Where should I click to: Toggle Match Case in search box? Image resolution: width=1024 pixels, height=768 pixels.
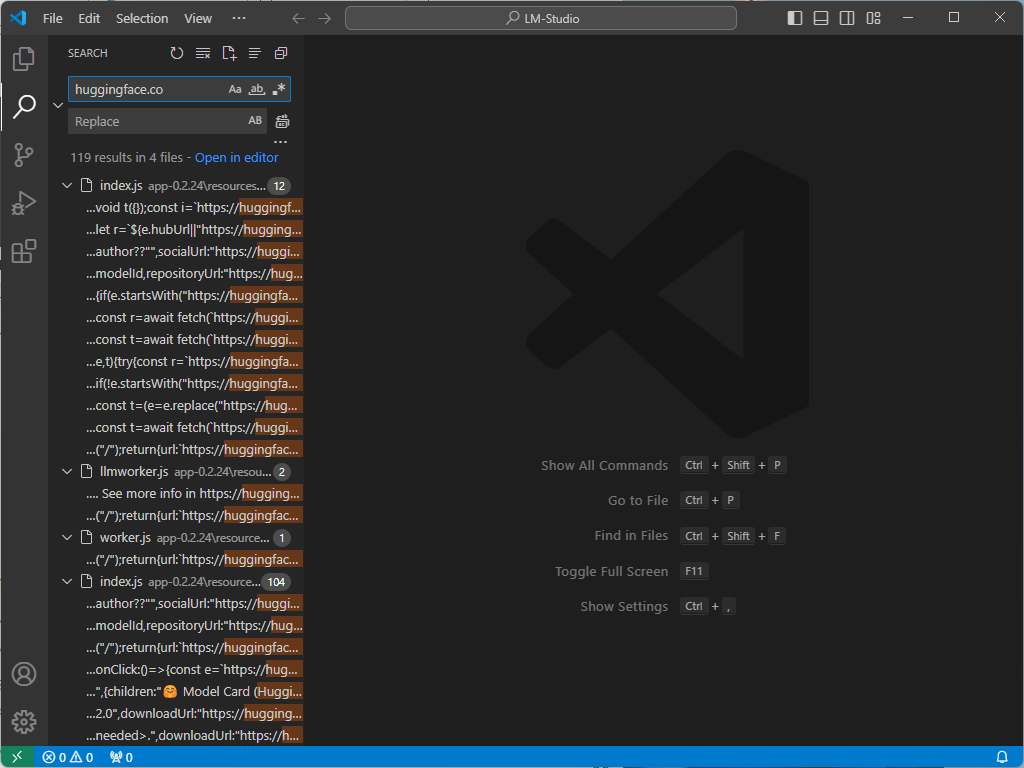[235, 89]
